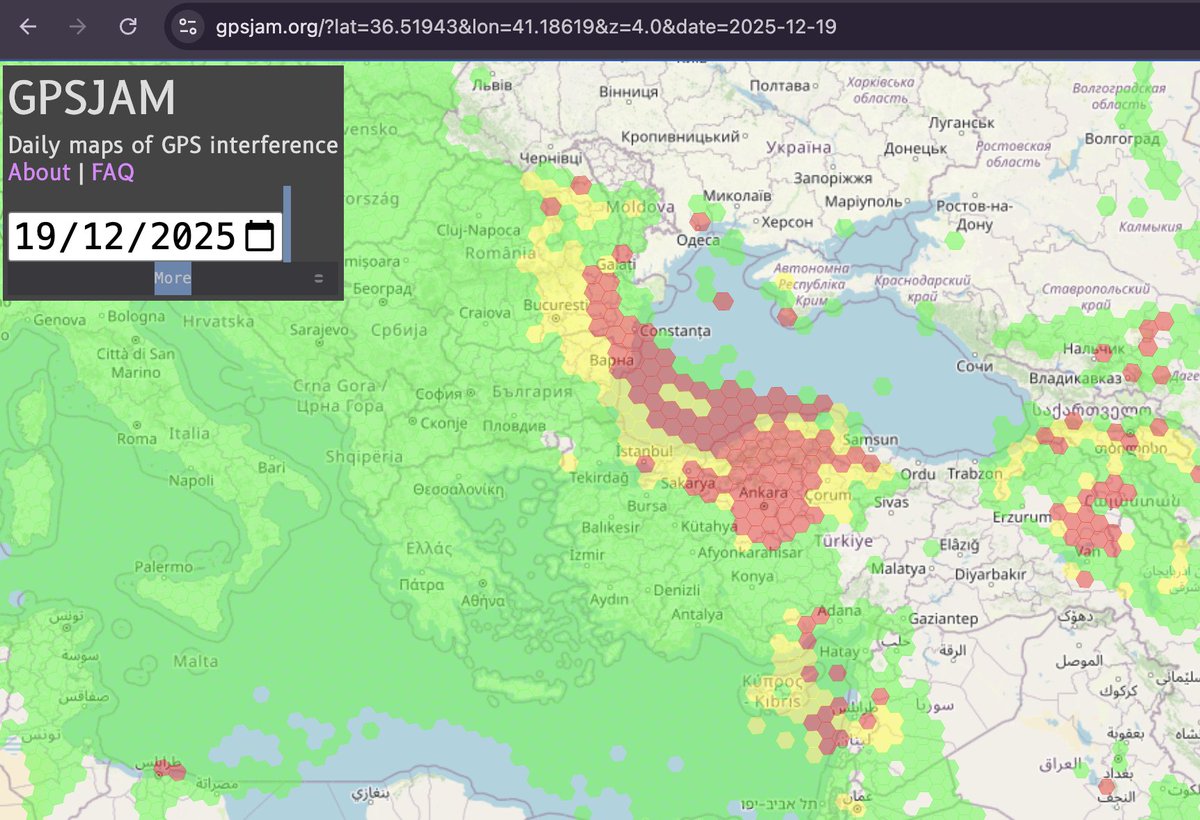
Task: Click the menu (≡) icon beside More
Action: 318,278
